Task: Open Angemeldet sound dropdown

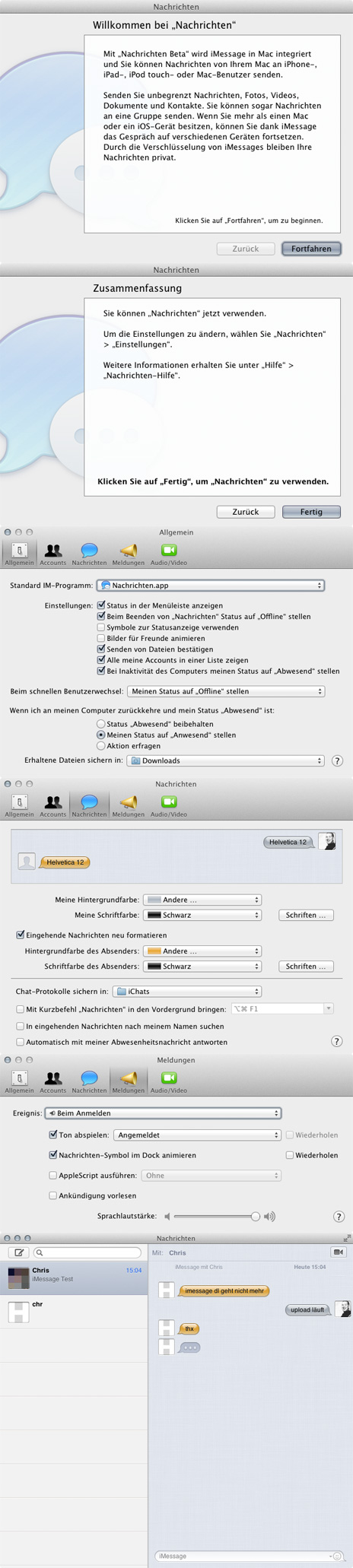Action: coord(198,1135)
